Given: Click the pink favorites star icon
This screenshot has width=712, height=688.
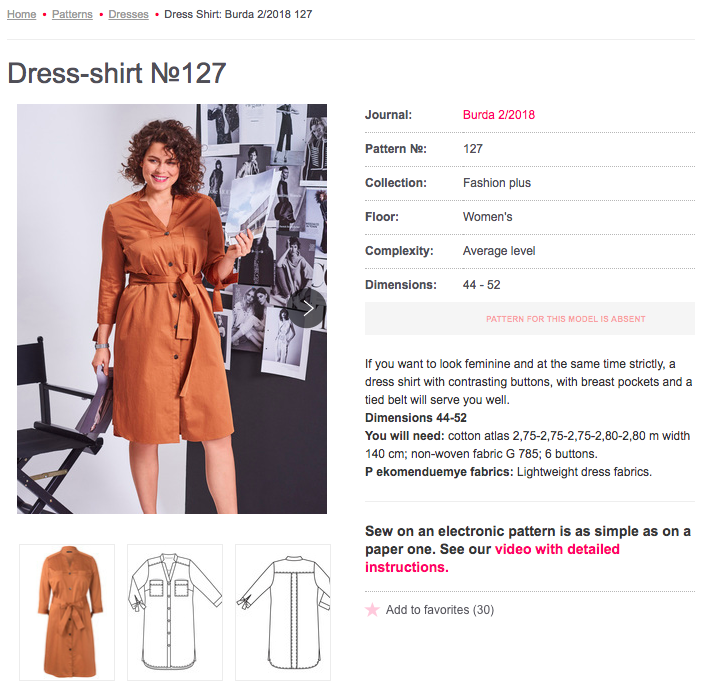Looking at the screenshot, I should 372,609.
